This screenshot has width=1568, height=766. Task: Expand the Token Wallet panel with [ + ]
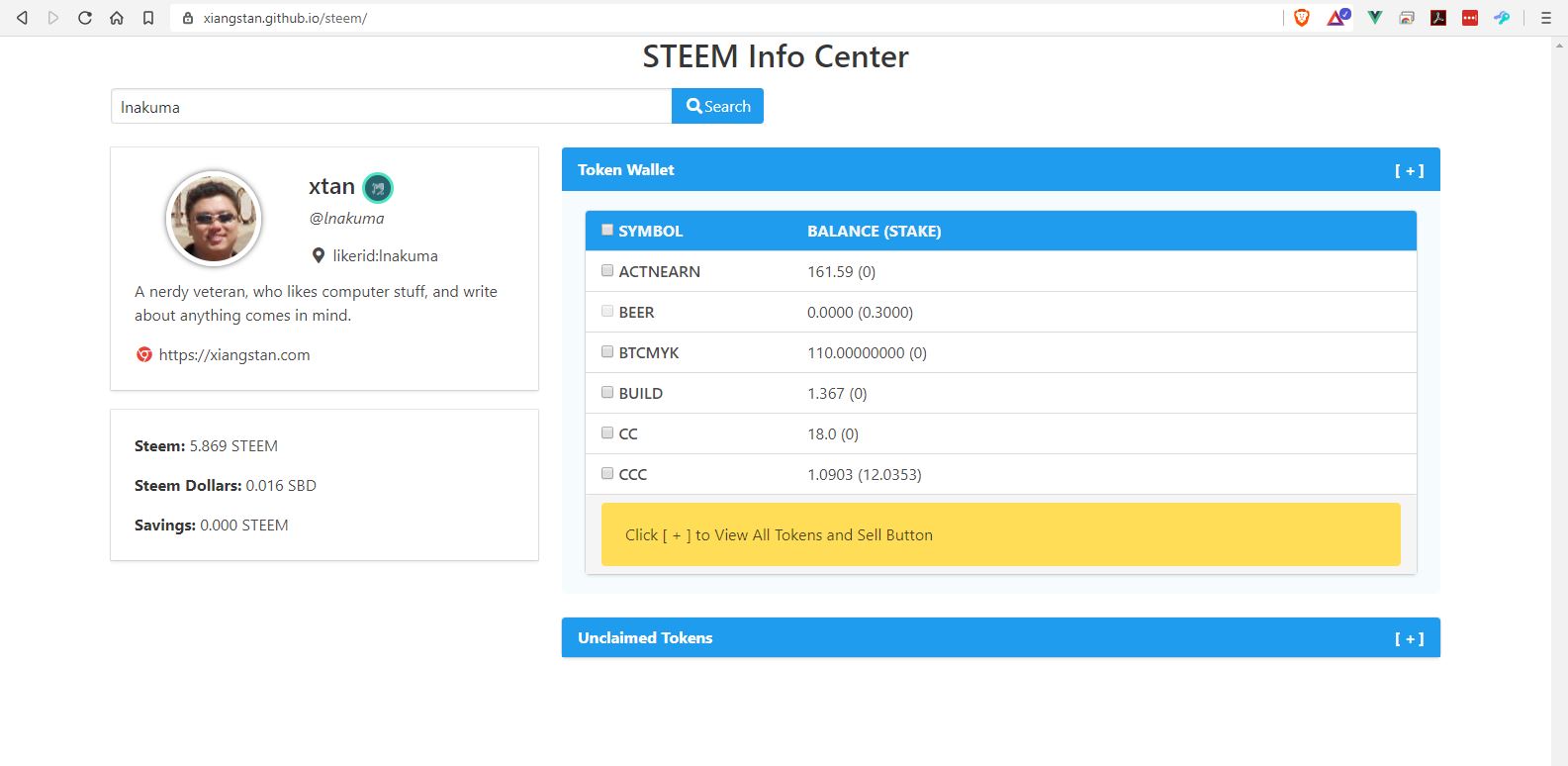click(x=1409, y=170)
